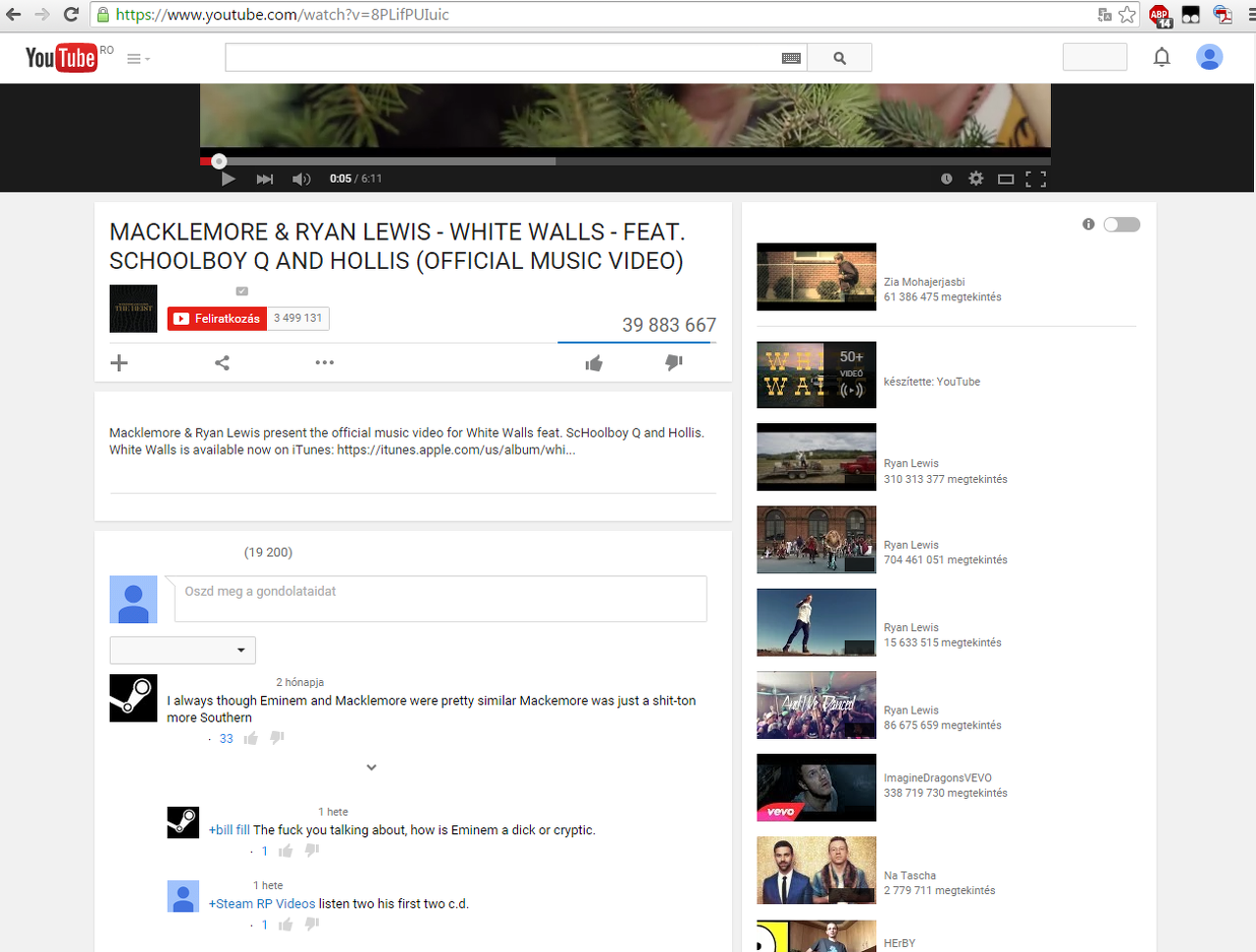Click the subscriber count 3 499 131
This screenshot has height=952, width=1256.
pos(298,318)
